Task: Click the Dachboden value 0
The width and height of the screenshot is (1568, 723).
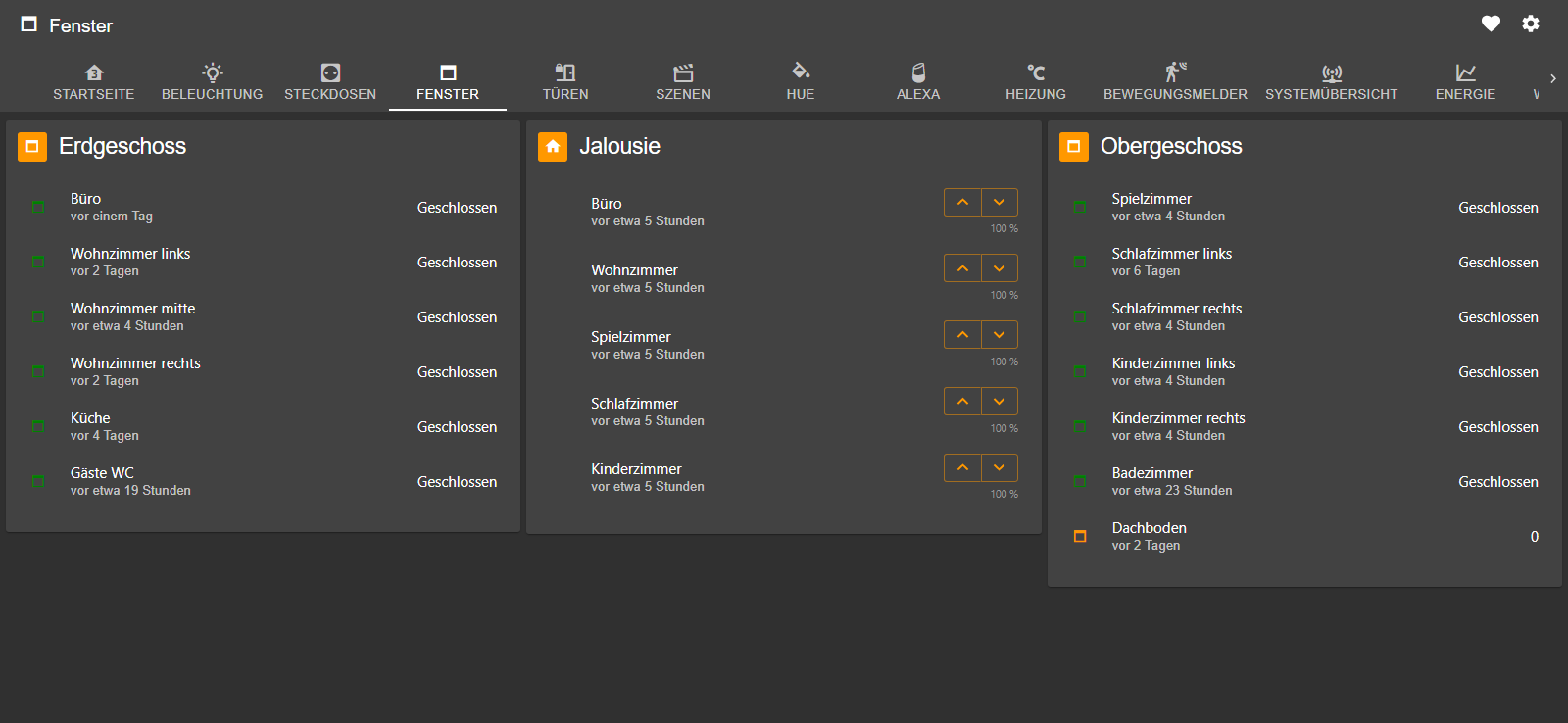Action: tap(1535, 537)
